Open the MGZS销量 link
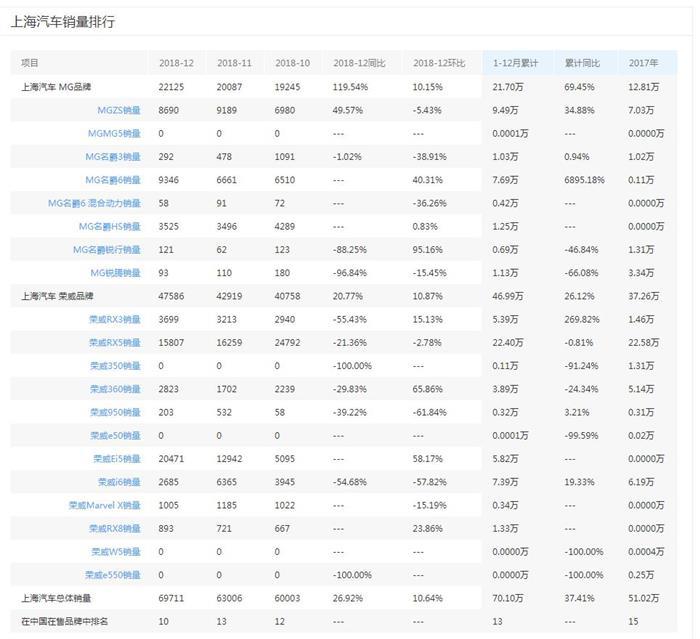 click(119, 110)
